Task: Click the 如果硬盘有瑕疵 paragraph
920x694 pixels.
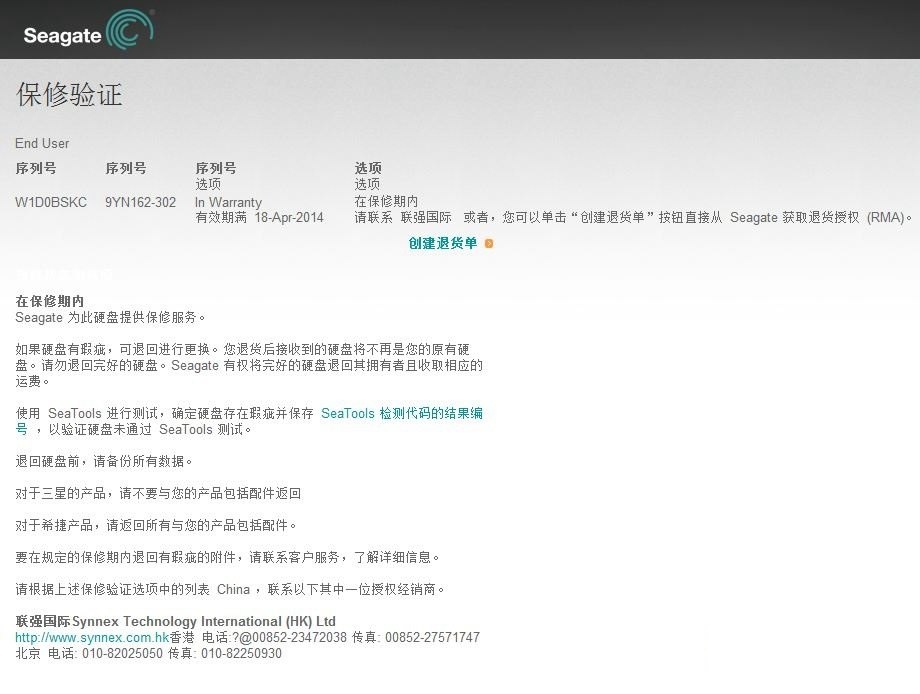Action: coord(249,365)
